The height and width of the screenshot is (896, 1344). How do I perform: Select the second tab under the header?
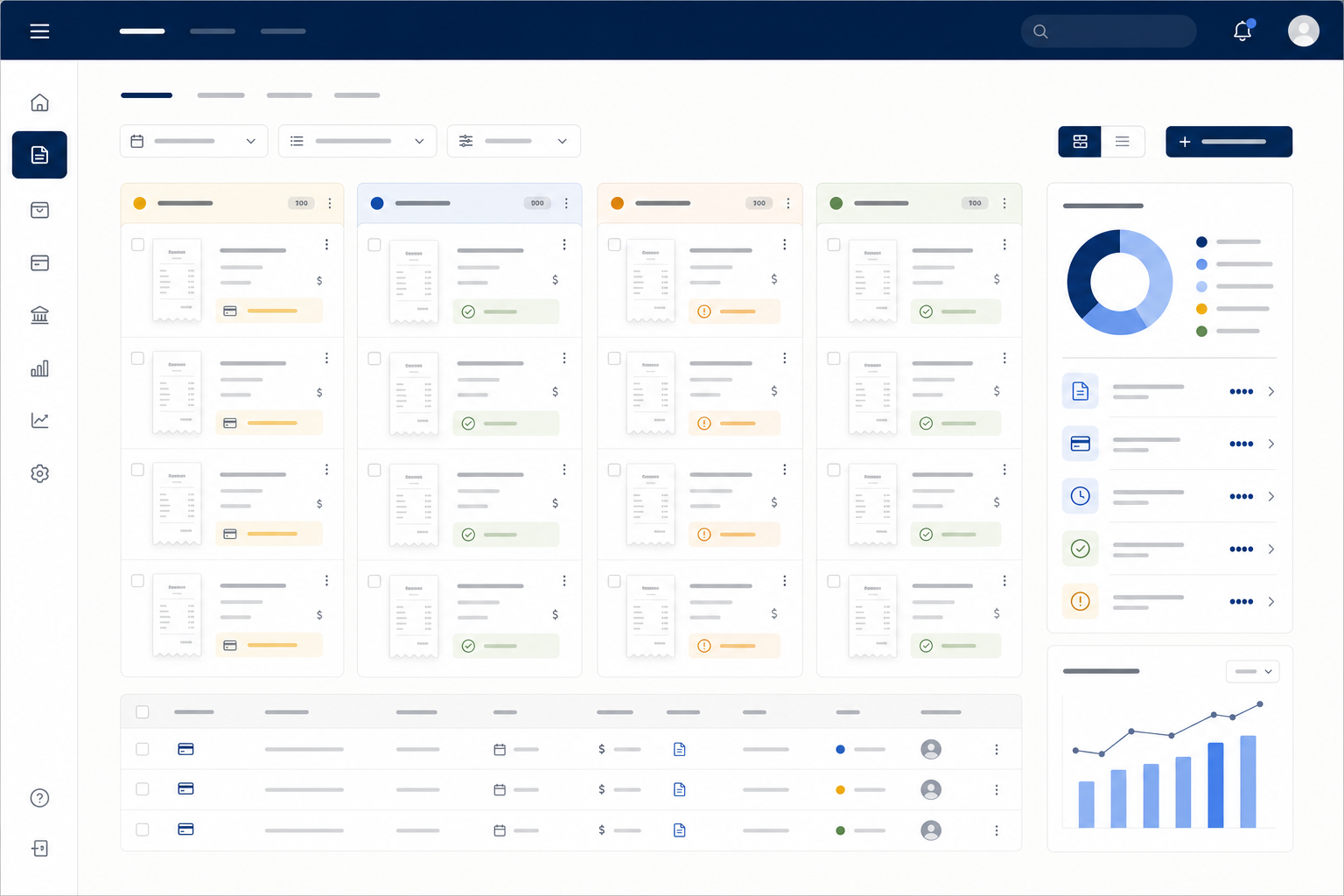220,95
